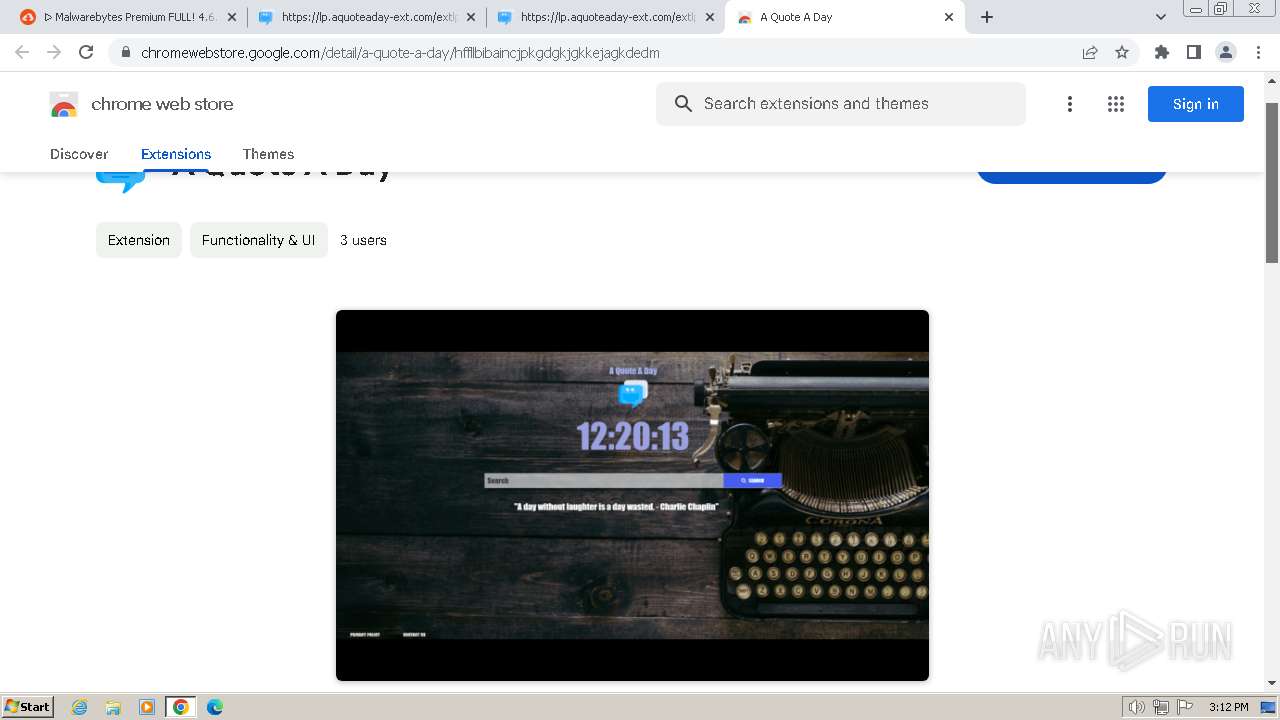Close the A Quote A Day tab
Screen dimensions: 1280x720
pyautogui.click(x=949, y=17)
